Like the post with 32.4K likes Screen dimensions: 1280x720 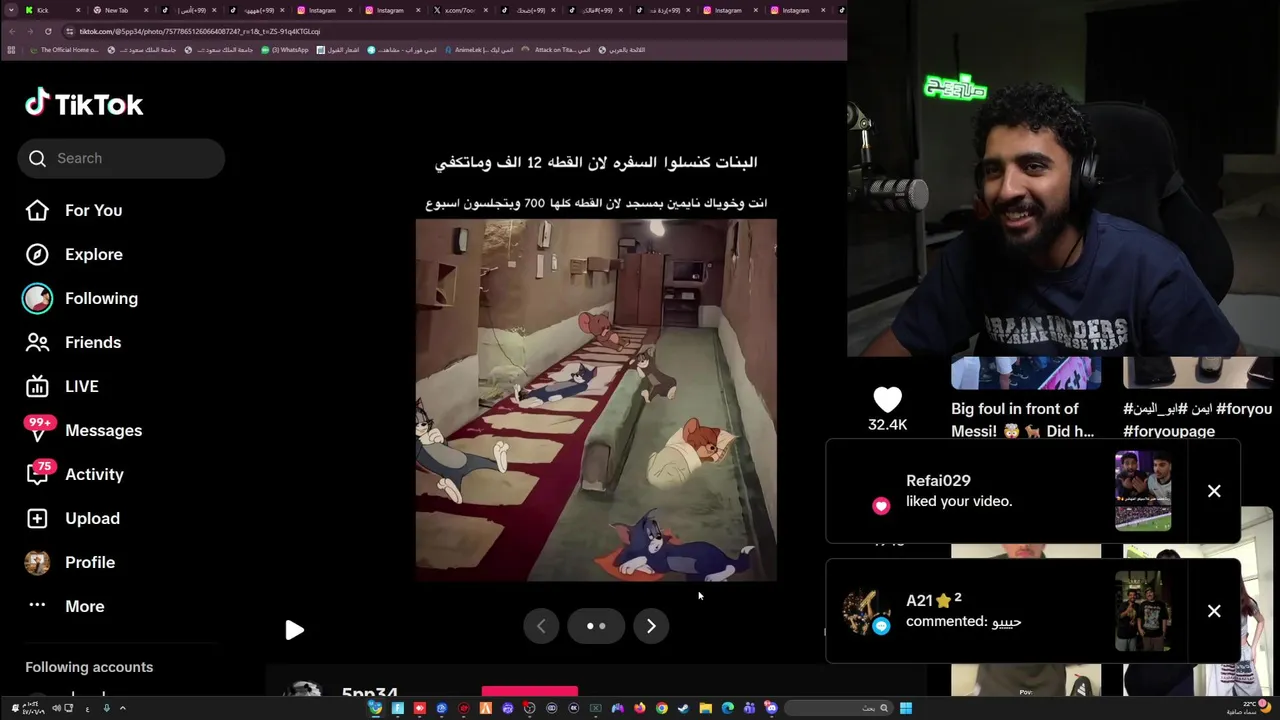887,399
